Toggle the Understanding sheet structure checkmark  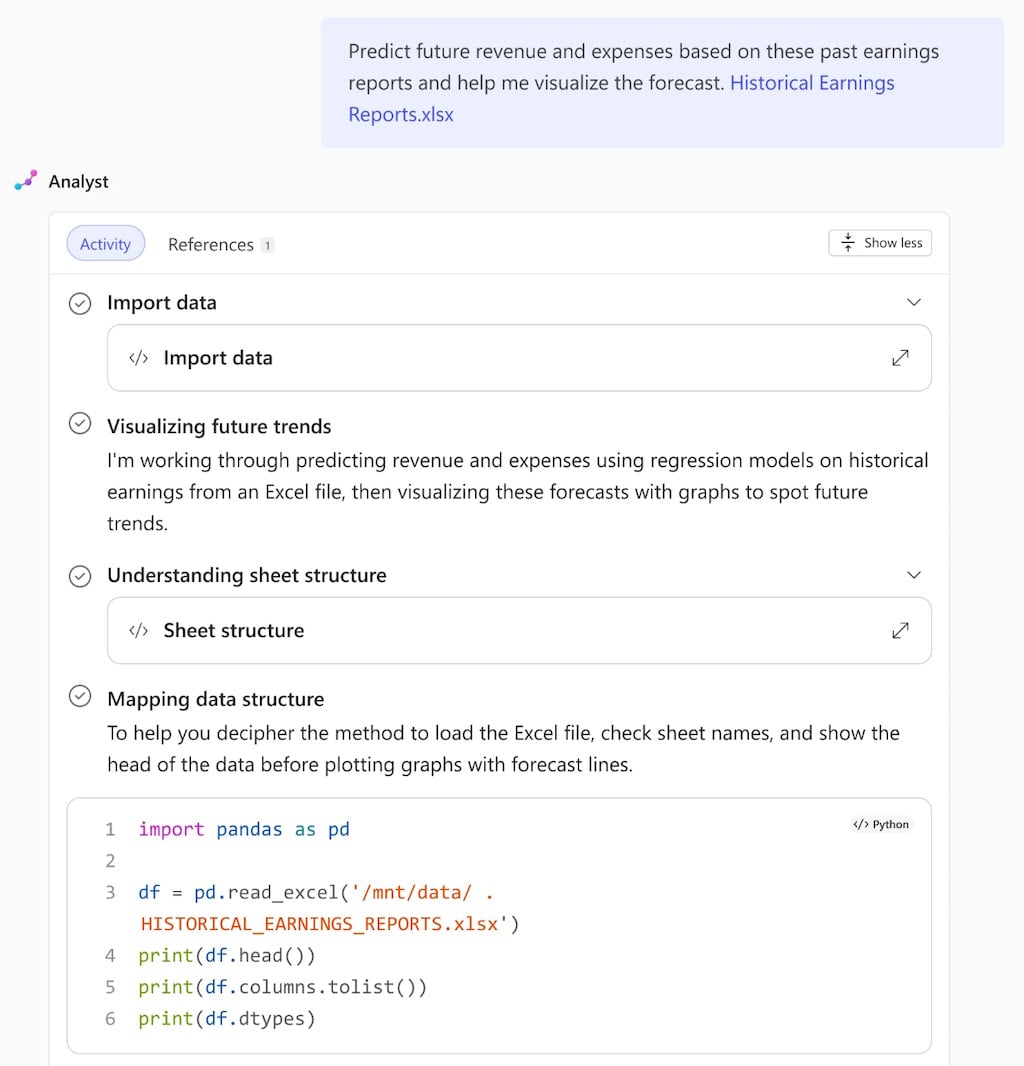pos(80,575)
